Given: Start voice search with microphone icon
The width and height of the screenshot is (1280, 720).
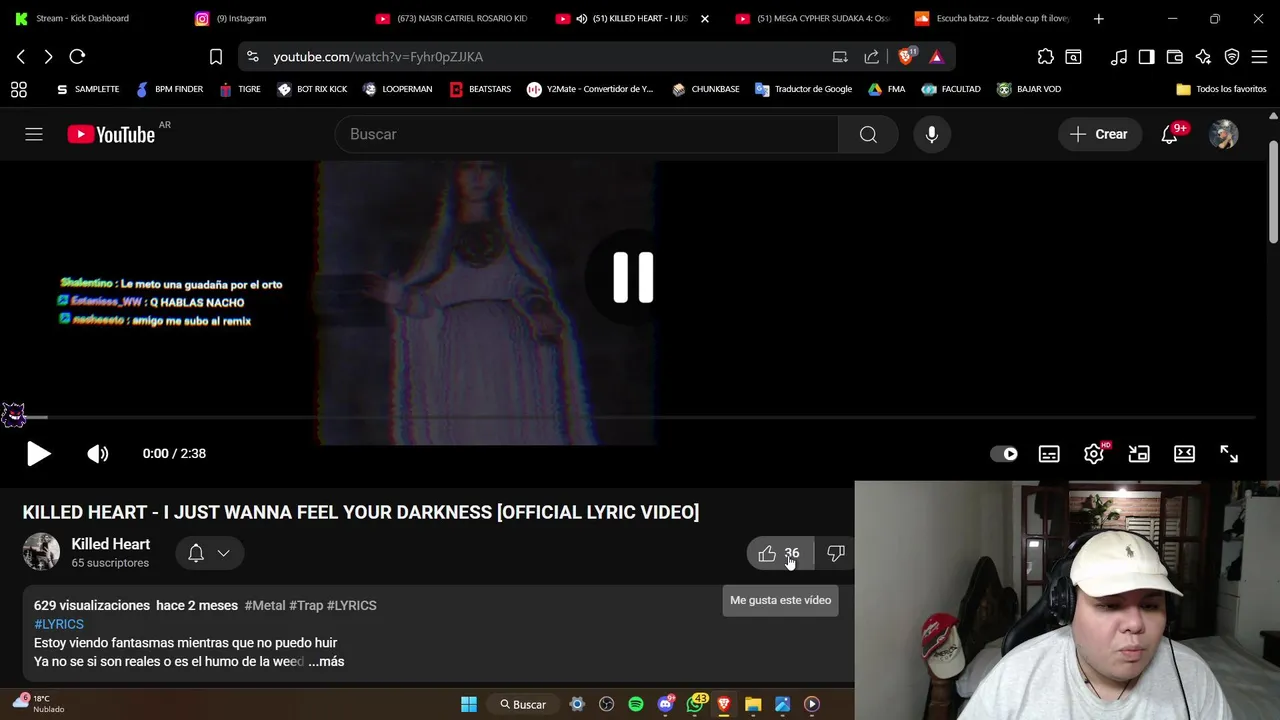Looking at the screenshot, I should coord(932,134).
